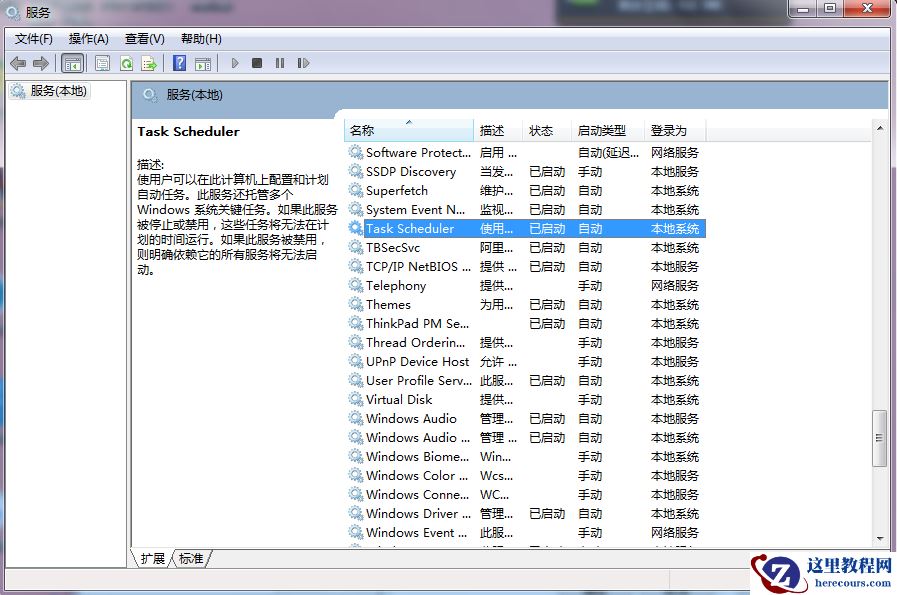The width and height of the screenshot is (897, 595).
Task: Open the 文件(F) menu
Action: pos(34,39)
